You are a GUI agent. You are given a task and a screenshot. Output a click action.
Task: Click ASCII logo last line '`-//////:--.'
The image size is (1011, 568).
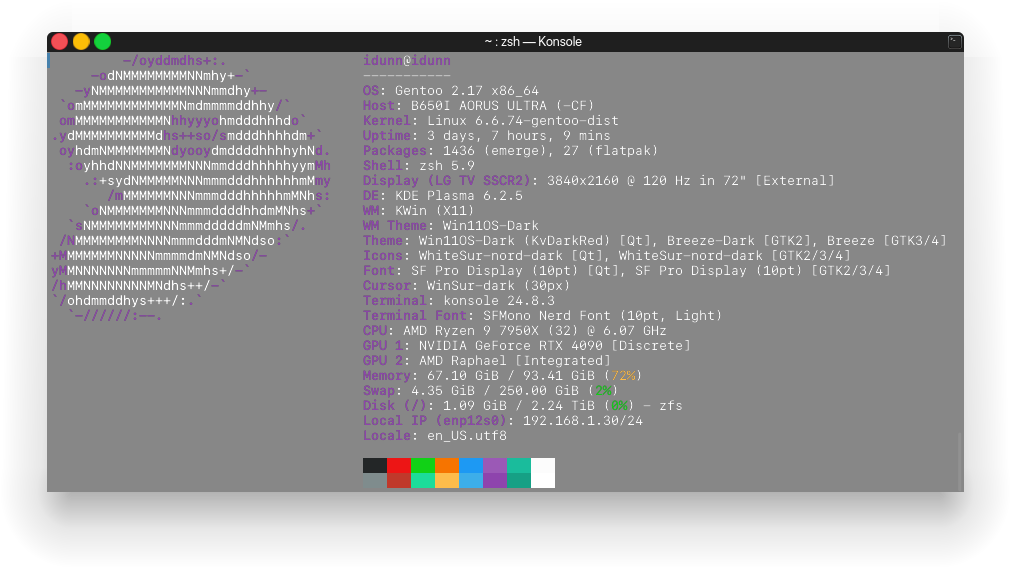[x=115, y=316]
